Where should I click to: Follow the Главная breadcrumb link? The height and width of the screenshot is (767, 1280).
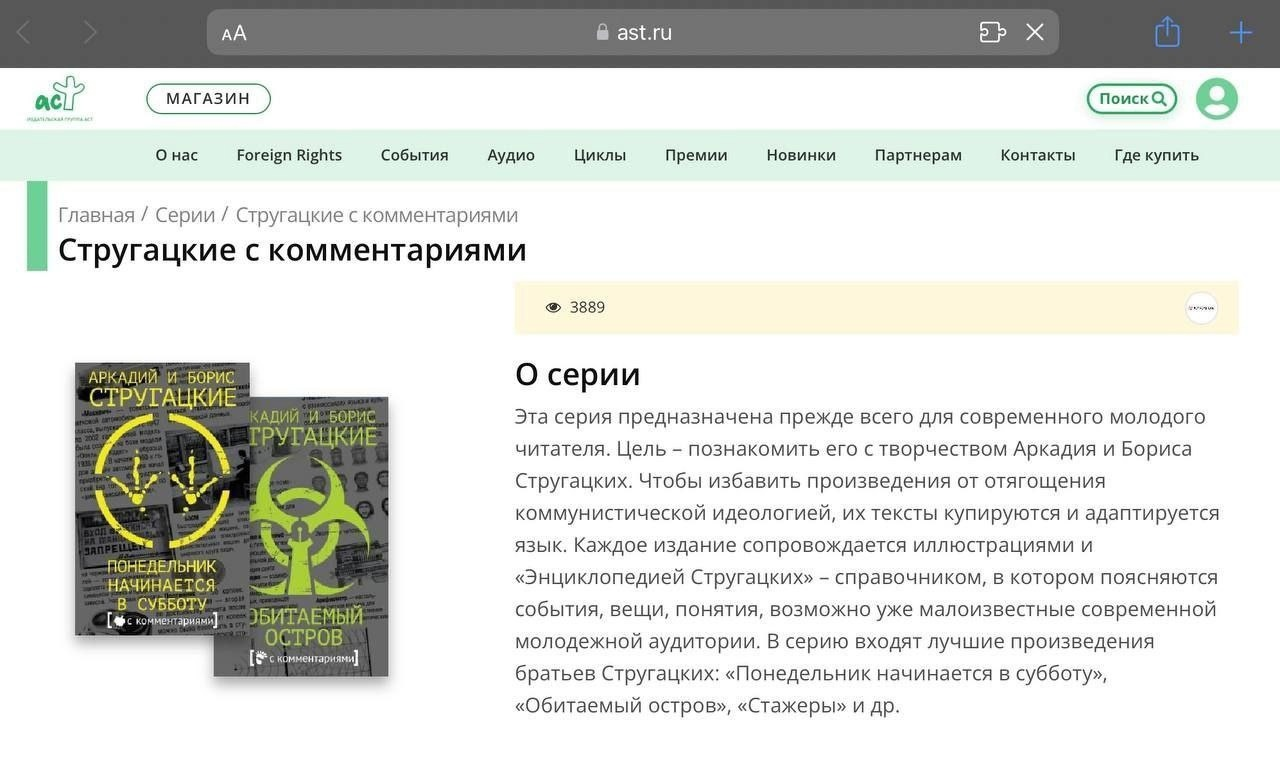pos(96,215)
